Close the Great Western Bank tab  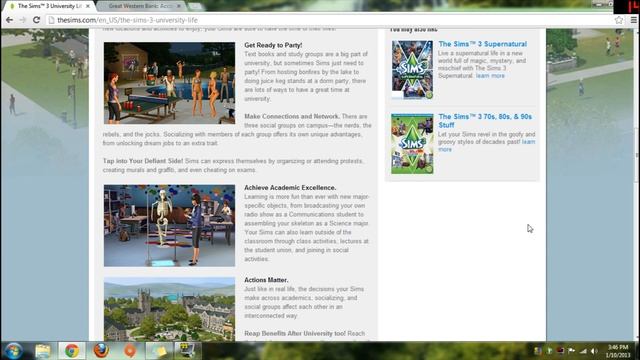(x=178, y=6)
